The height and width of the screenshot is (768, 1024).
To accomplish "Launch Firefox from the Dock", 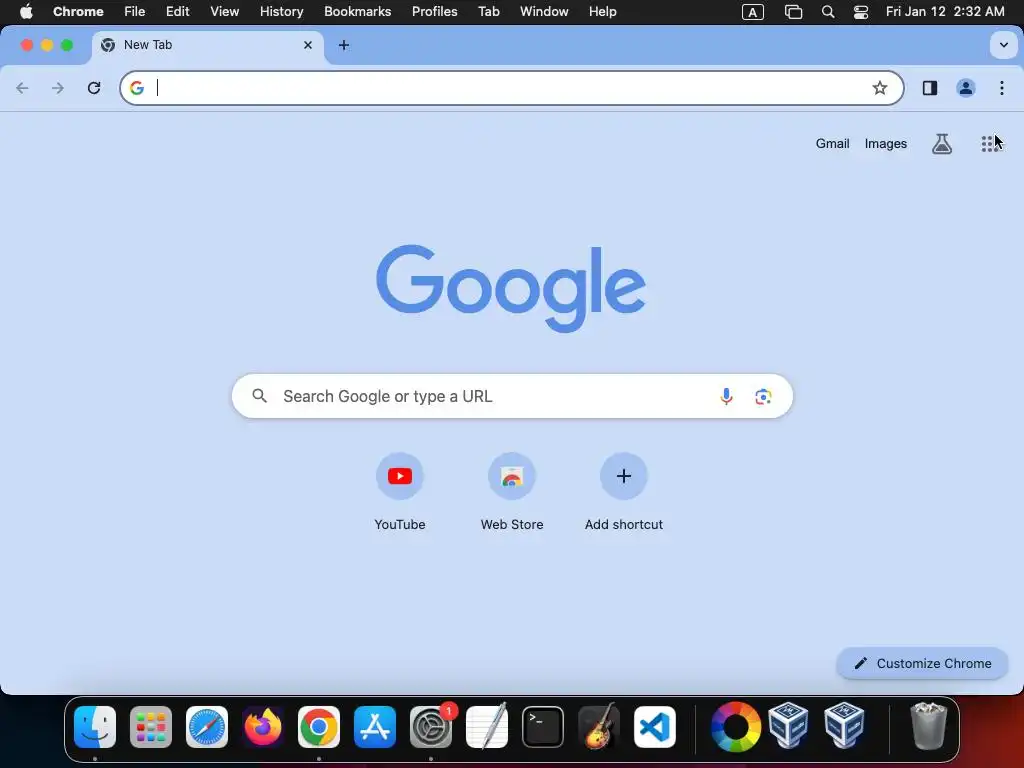I will click(263, 727).
